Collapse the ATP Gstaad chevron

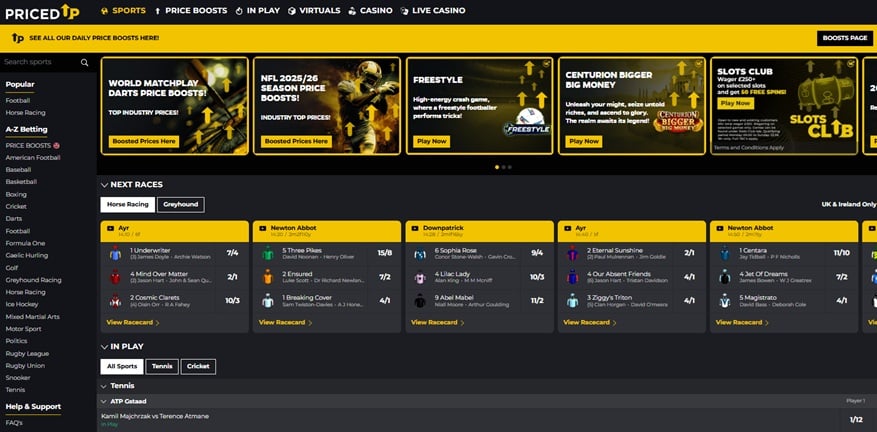(103, 402)
